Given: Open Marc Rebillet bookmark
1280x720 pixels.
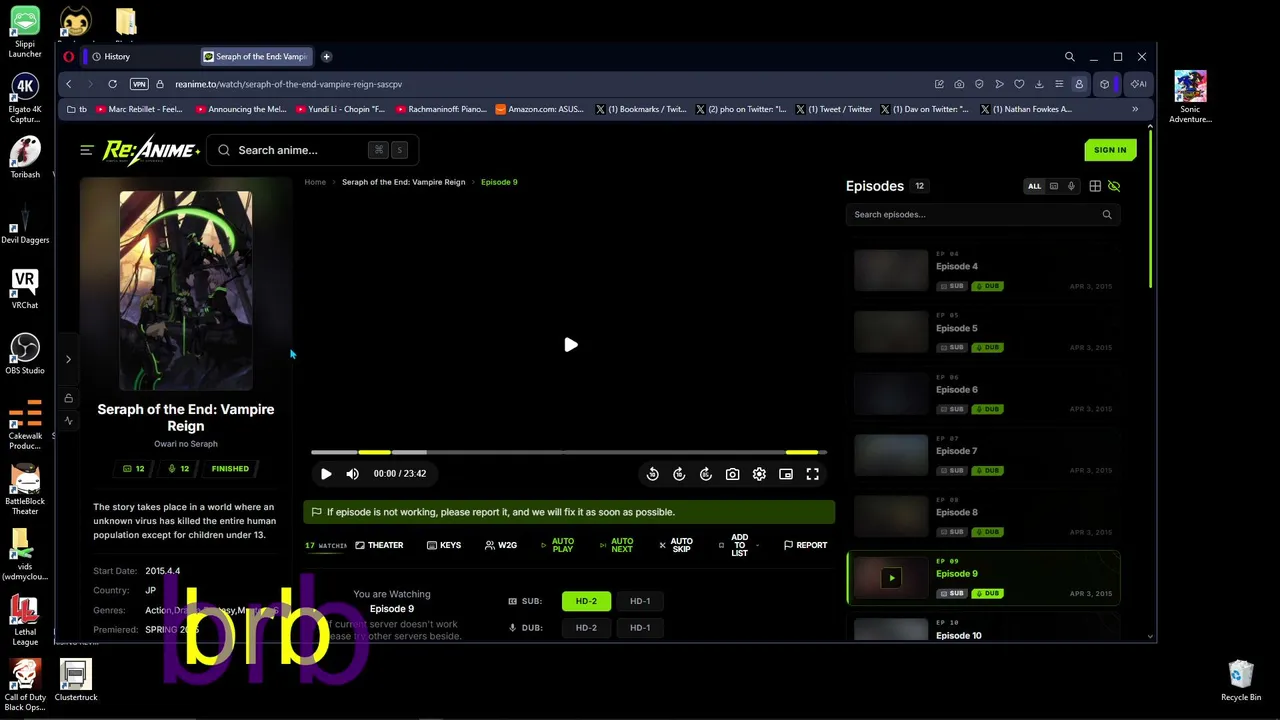Looking at the screenshot, I should [139, 109].
